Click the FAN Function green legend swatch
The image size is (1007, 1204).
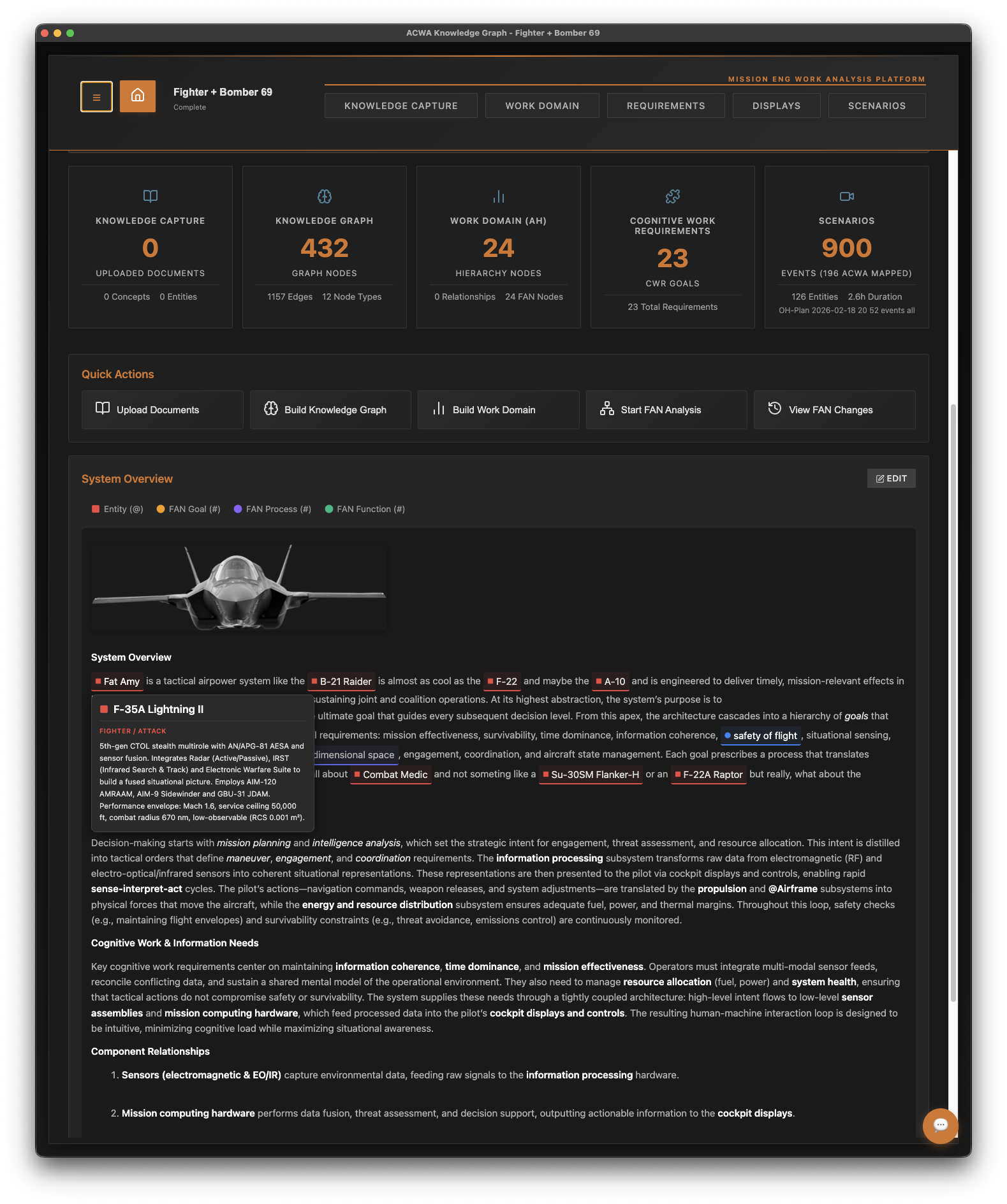329,509
